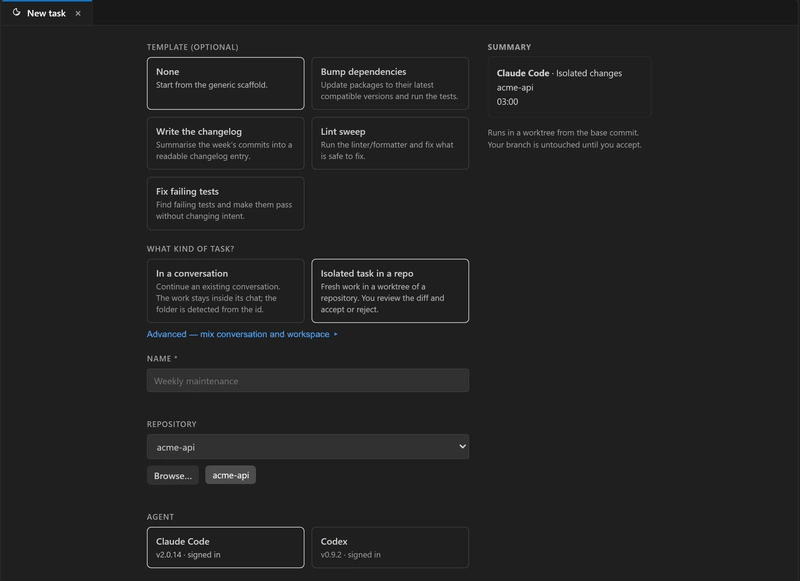
Task: Click acme-api text in the Summary card
Action: click(515, 87)
